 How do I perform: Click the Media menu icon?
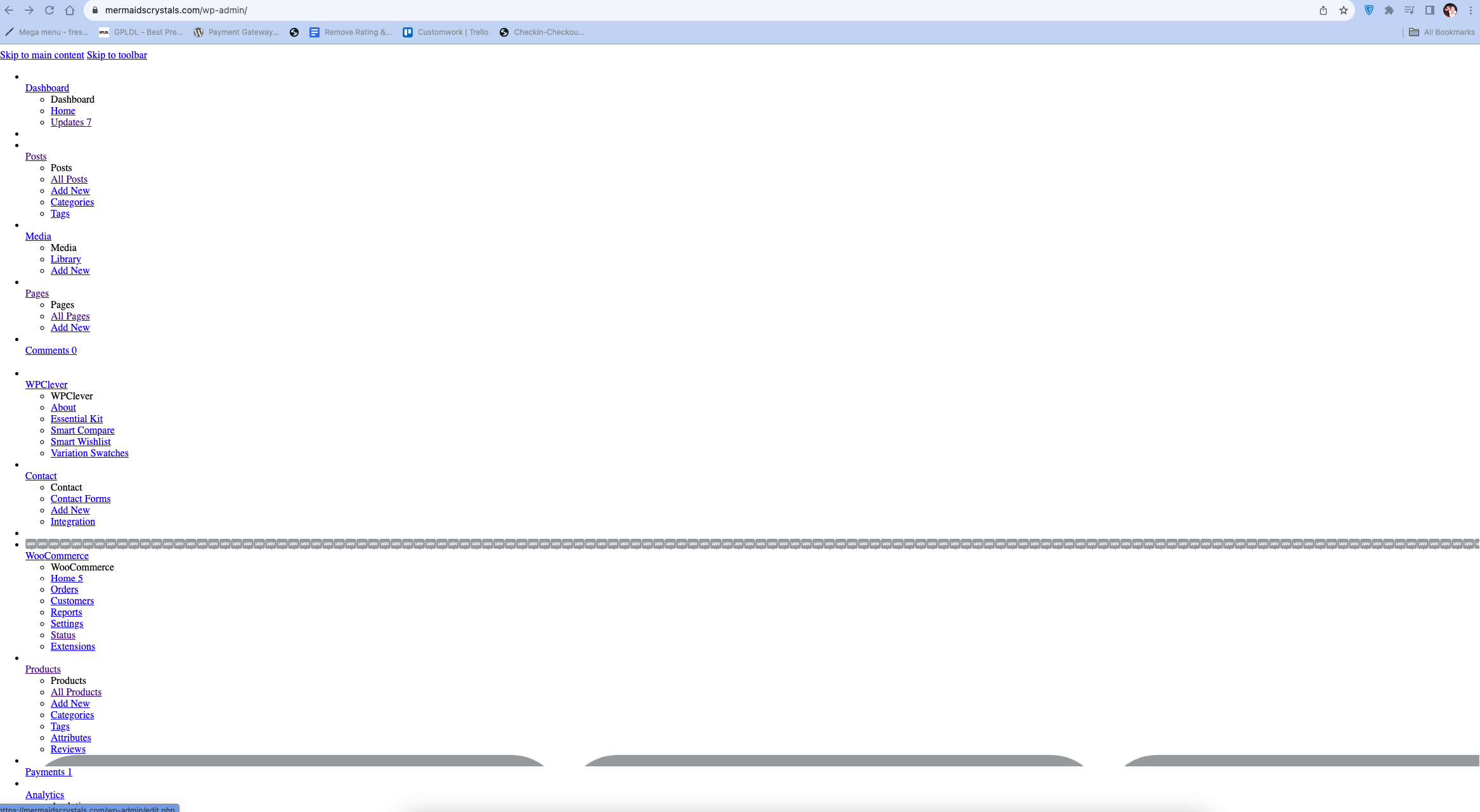(x=38, y=236)
